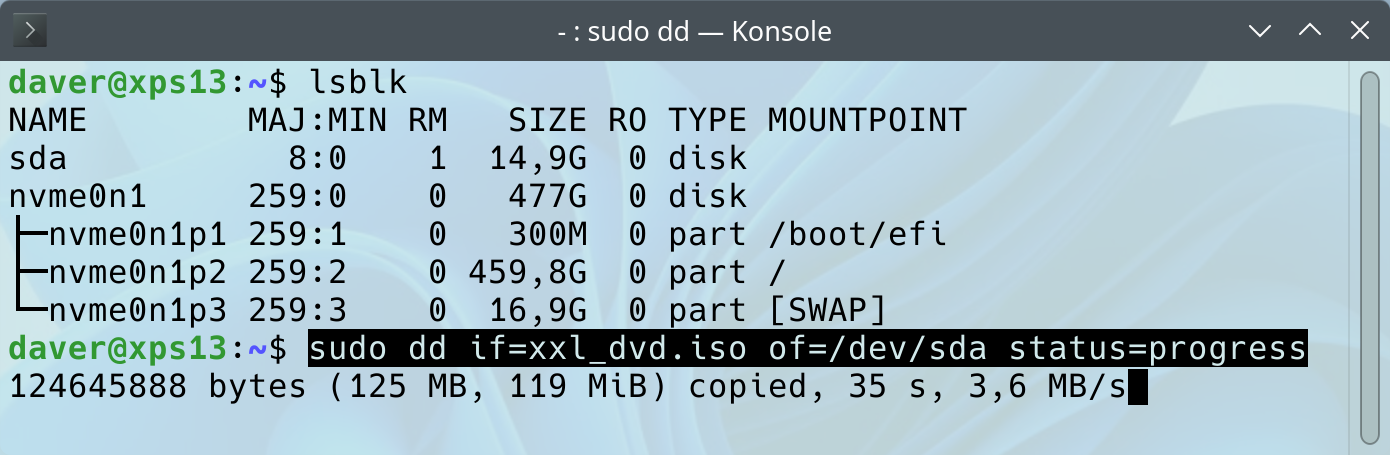Click the highlighted sudo dd command
This screenshot has height=455, width=1390.
[807, 349]
